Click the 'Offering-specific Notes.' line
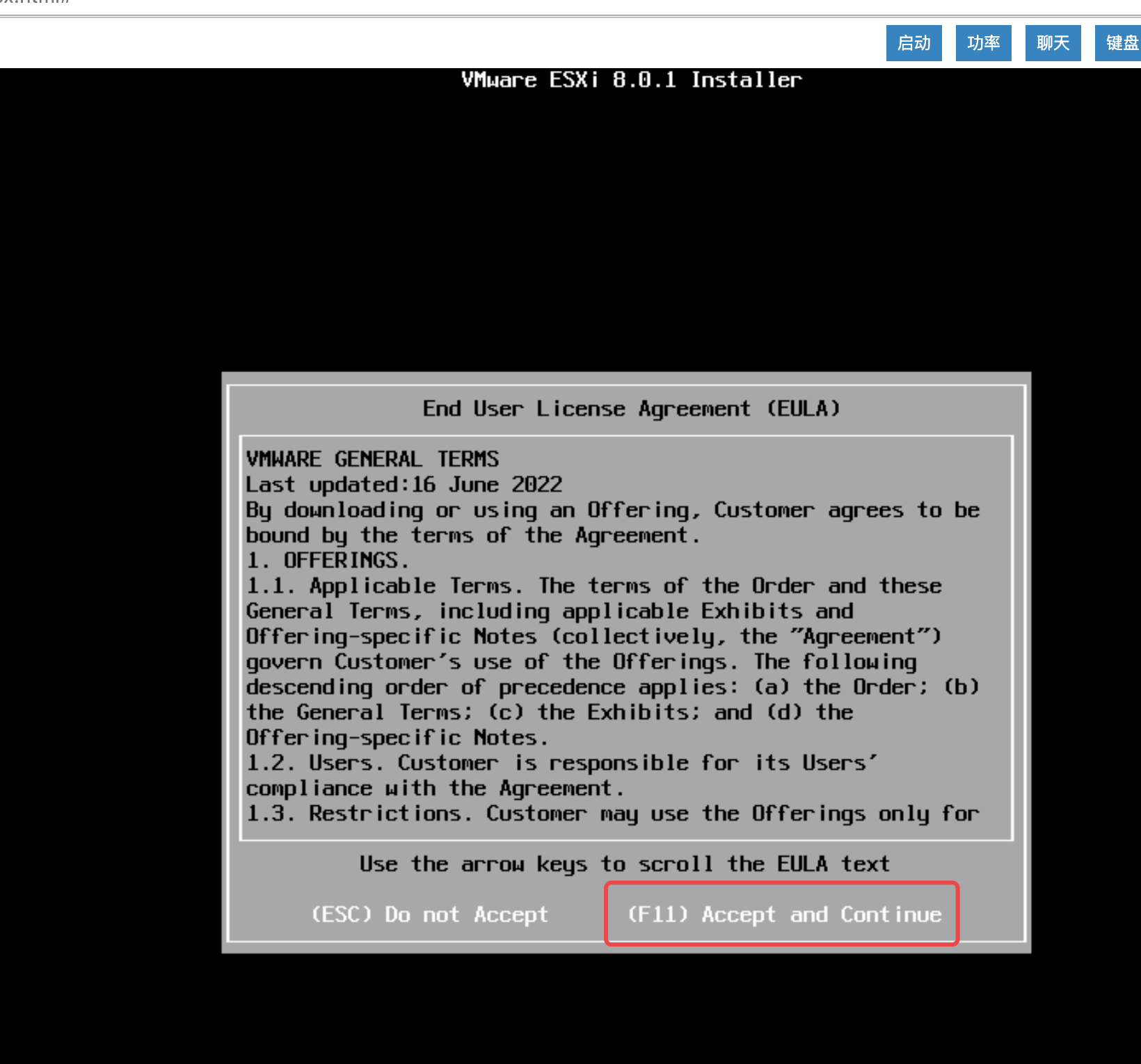 click(397, 737)
